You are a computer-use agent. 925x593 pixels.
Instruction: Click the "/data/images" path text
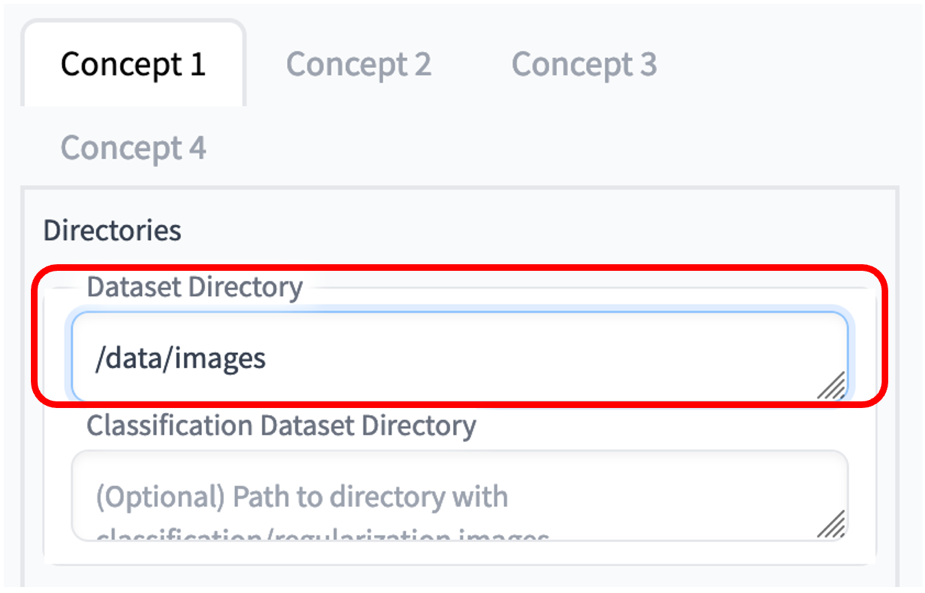pyautogui.click(x=180, y=358)
